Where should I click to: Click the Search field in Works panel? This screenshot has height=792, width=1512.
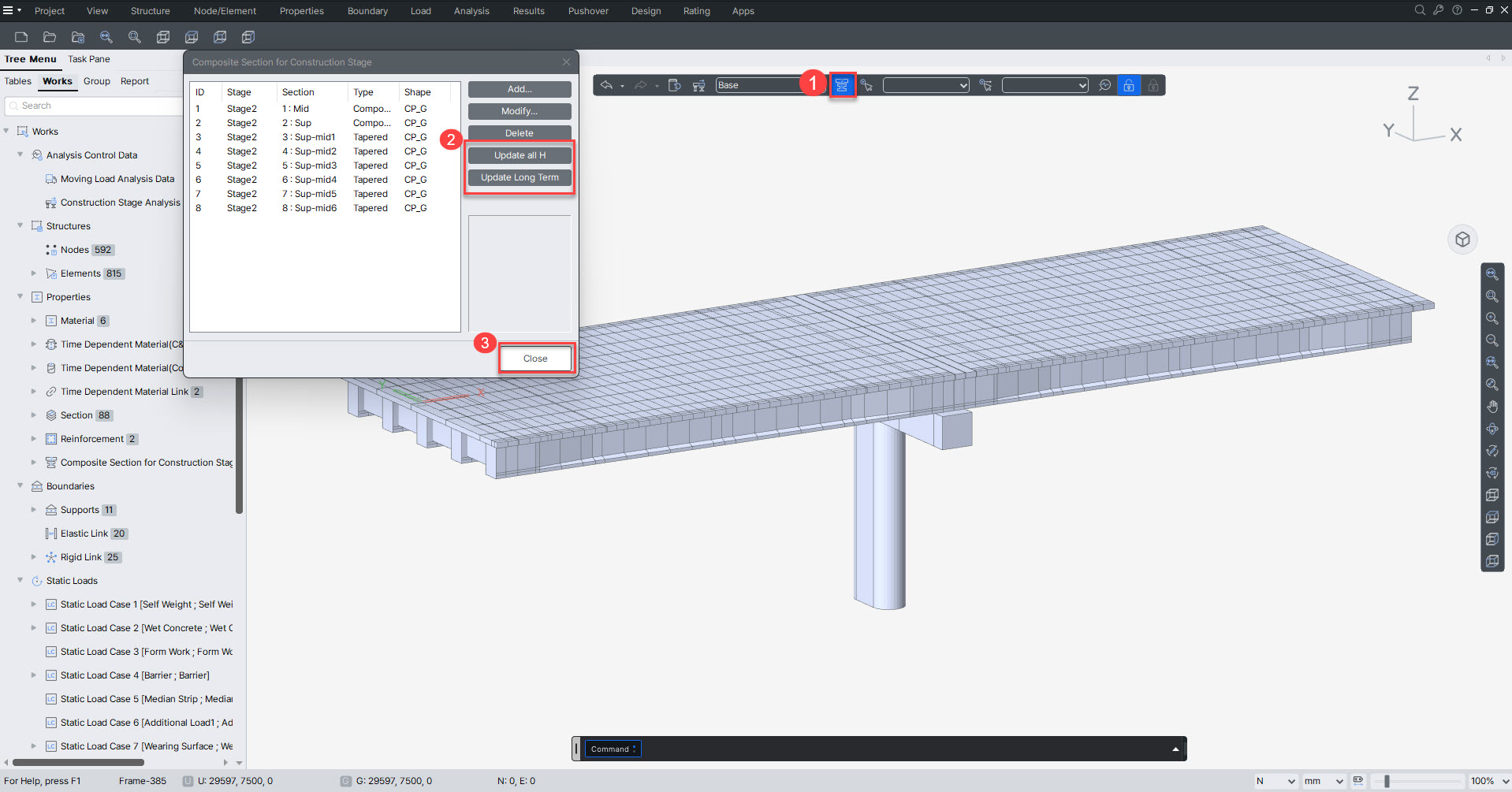pos(95,106)
